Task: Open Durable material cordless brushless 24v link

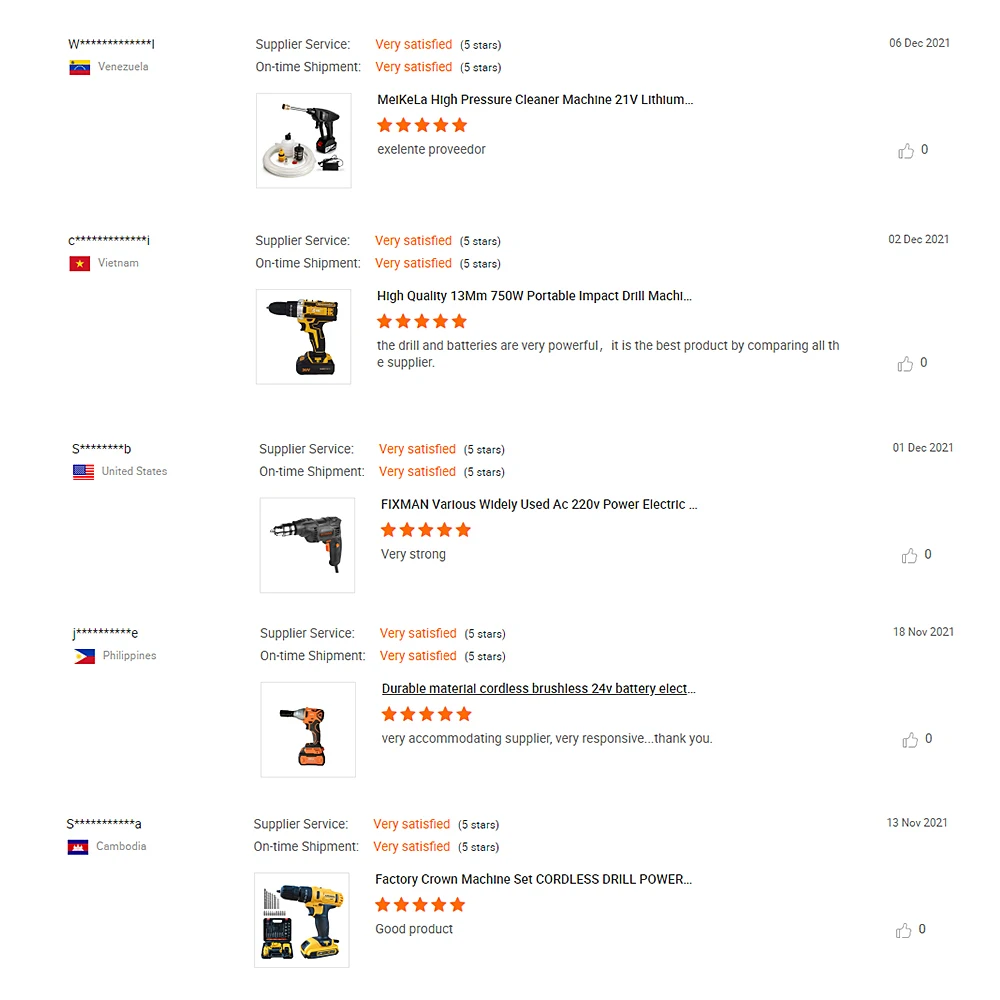Action: click(x=538, y=689)
